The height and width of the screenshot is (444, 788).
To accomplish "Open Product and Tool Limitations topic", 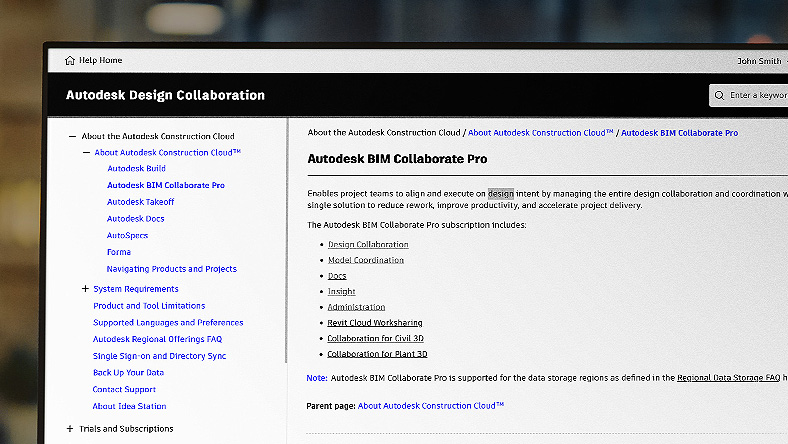I will click(149, 306).
